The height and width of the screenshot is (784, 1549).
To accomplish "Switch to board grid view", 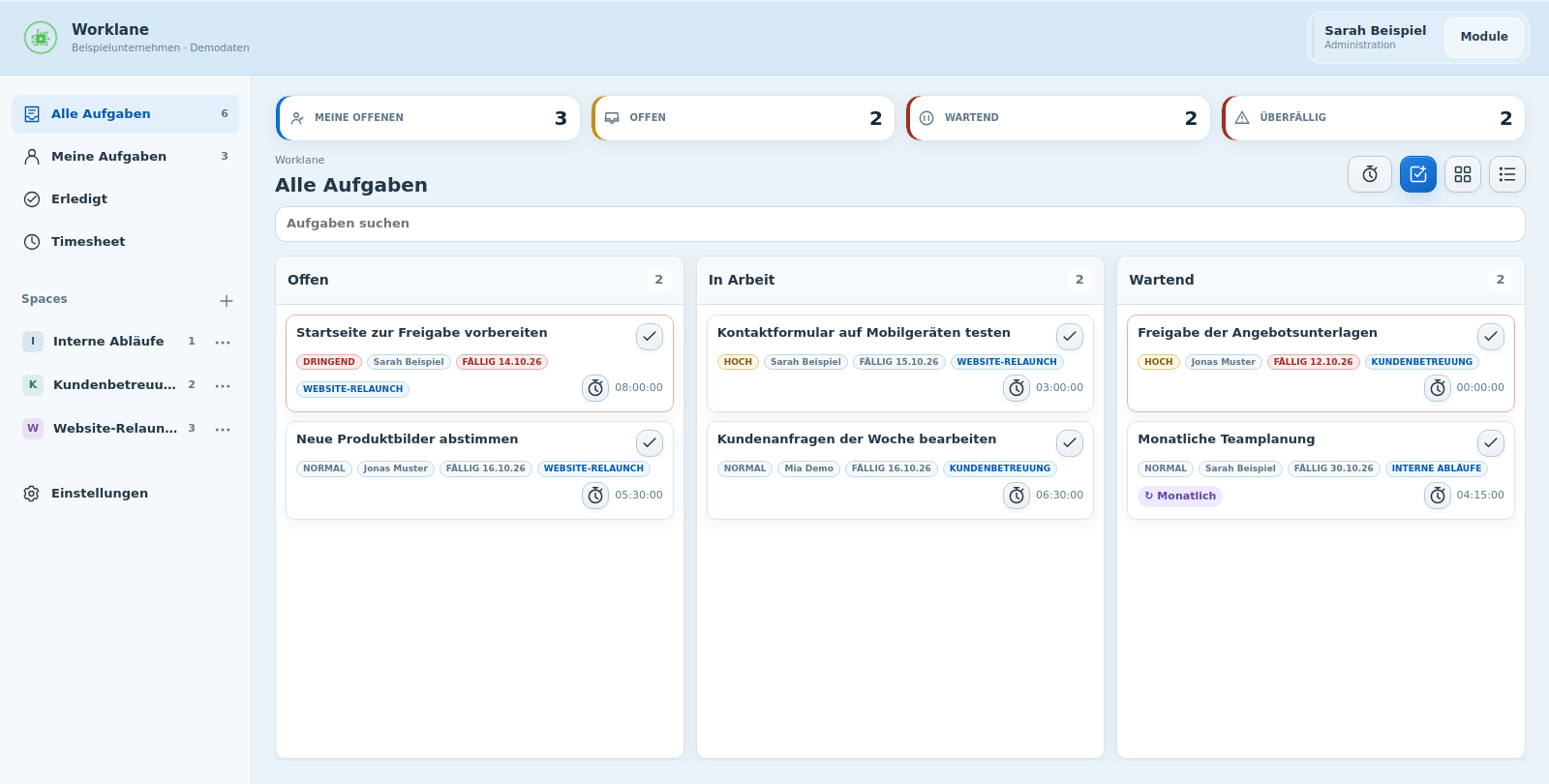I will (1463, 174).
